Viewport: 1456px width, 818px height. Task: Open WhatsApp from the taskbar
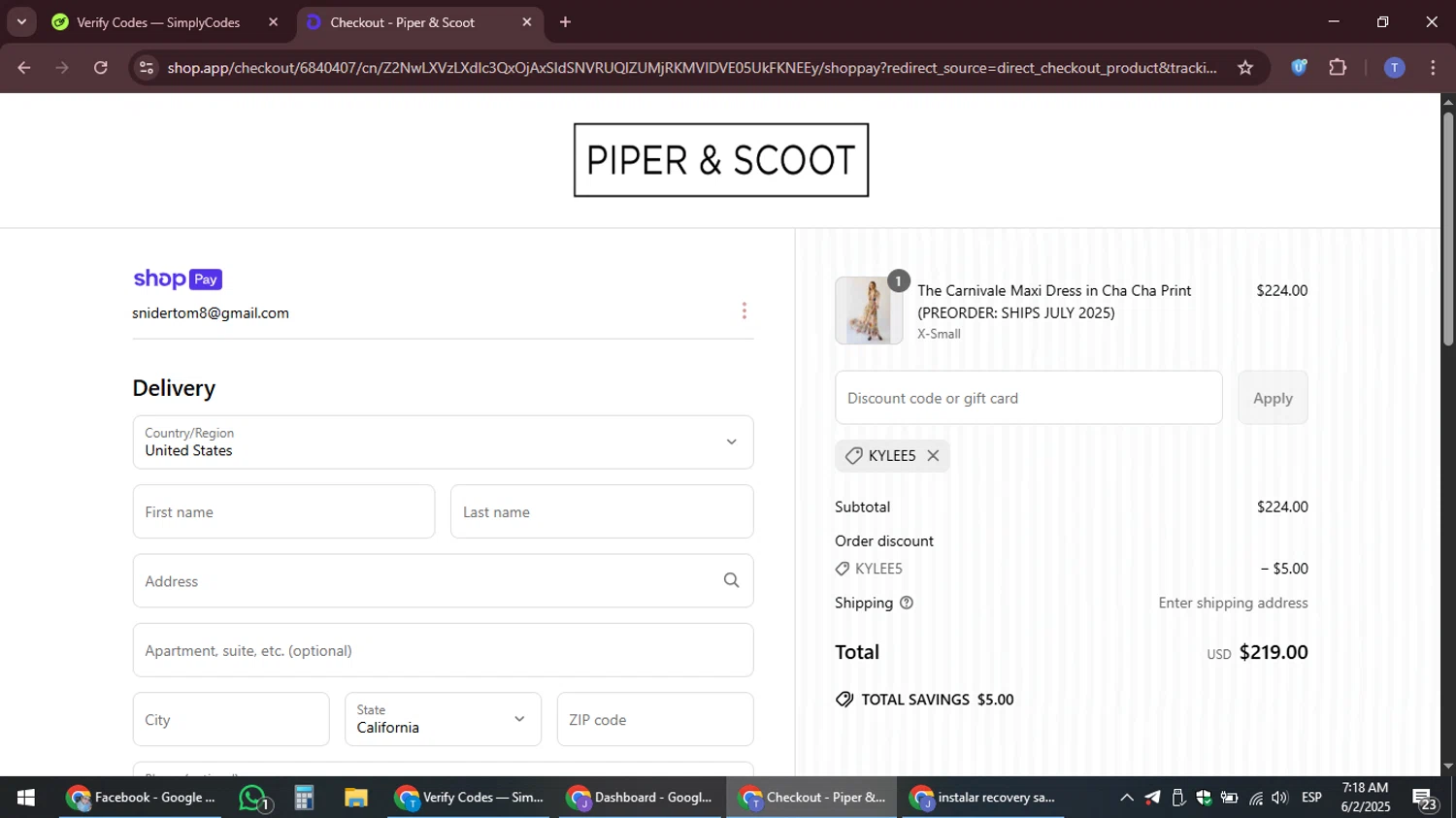point(254,798)
